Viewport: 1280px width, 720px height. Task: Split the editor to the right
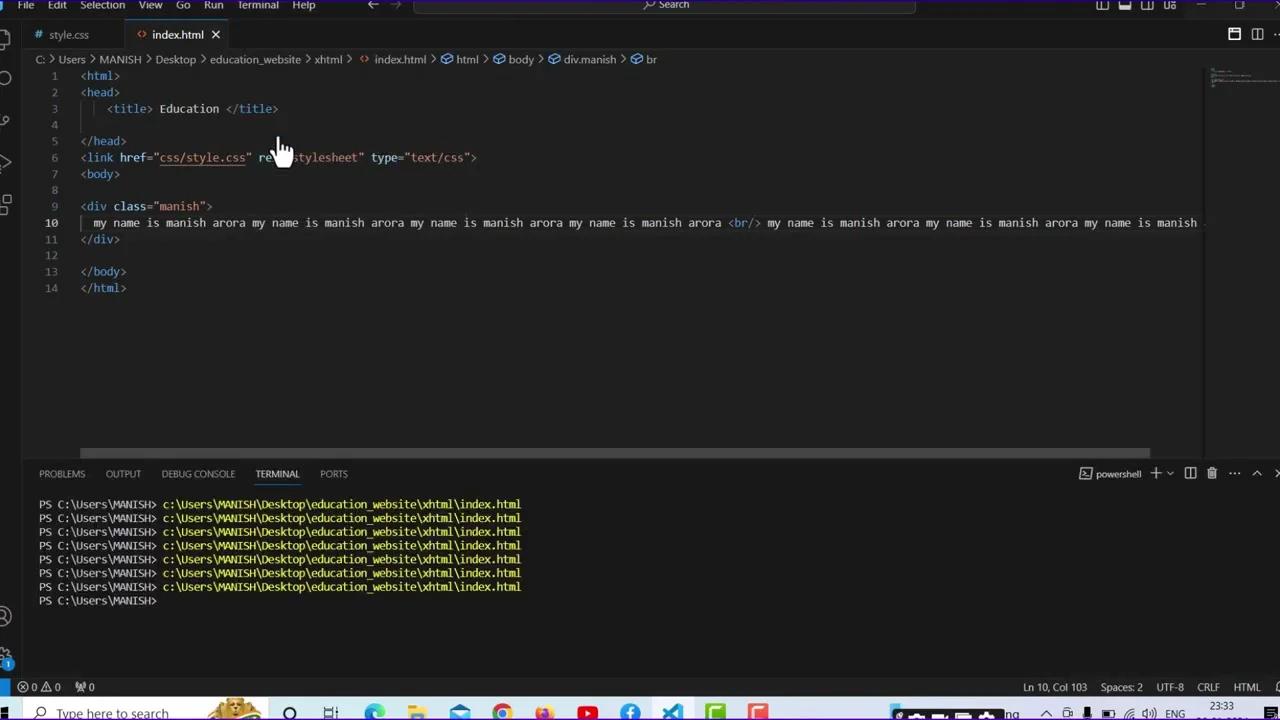(1256, 34)
